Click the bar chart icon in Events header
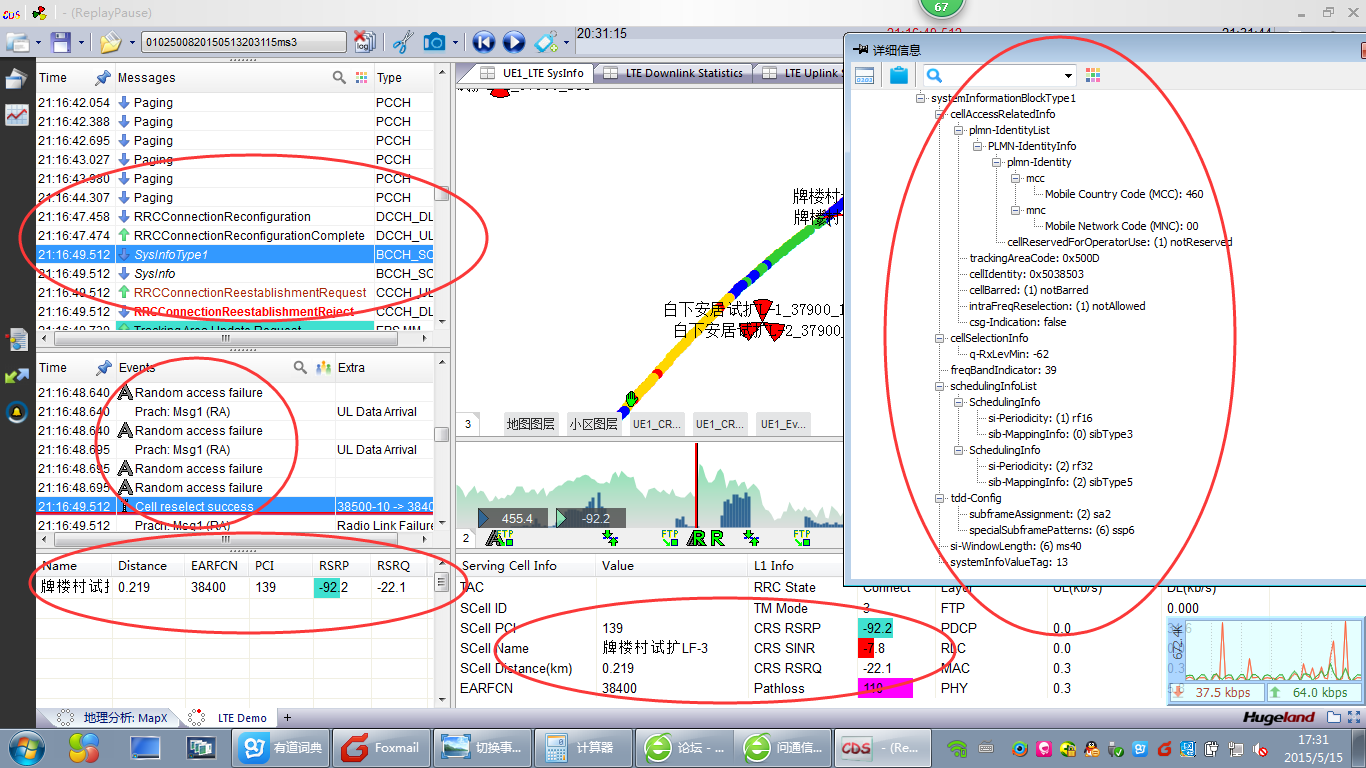Image resolution: width=1366 pixels, height=768 pixels. [323, 367]
